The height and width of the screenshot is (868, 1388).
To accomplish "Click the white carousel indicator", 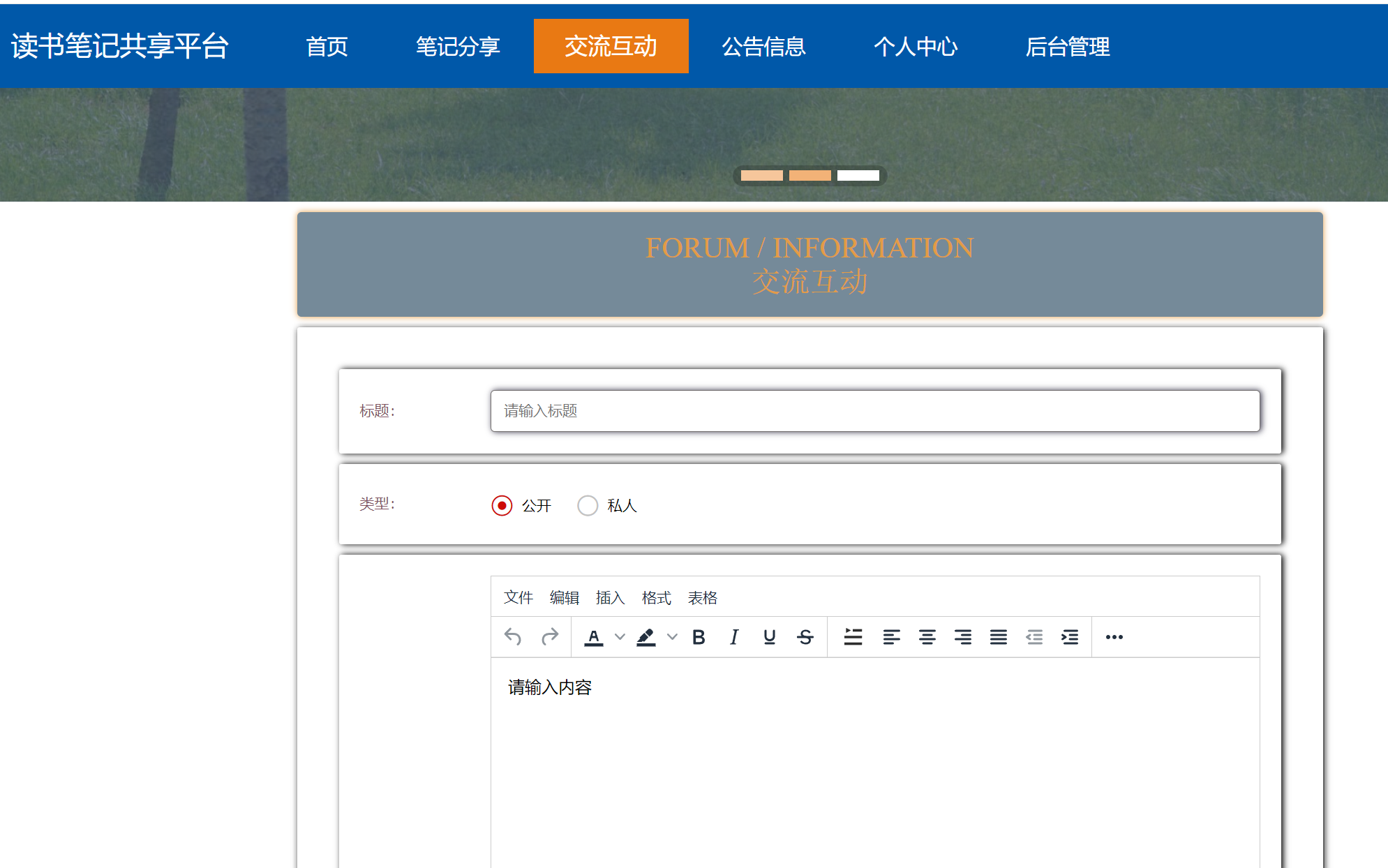I will tap(859, 175).
